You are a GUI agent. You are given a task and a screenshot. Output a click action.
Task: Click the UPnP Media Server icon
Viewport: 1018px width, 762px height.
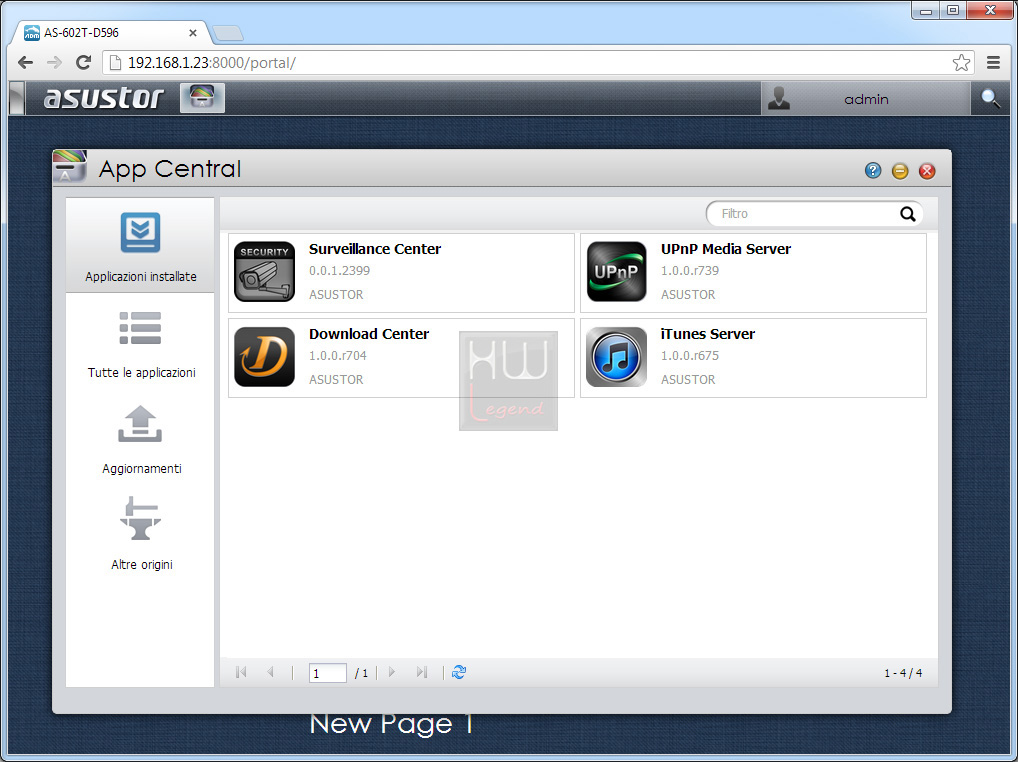pyautogui.click(x=617, y=272)
